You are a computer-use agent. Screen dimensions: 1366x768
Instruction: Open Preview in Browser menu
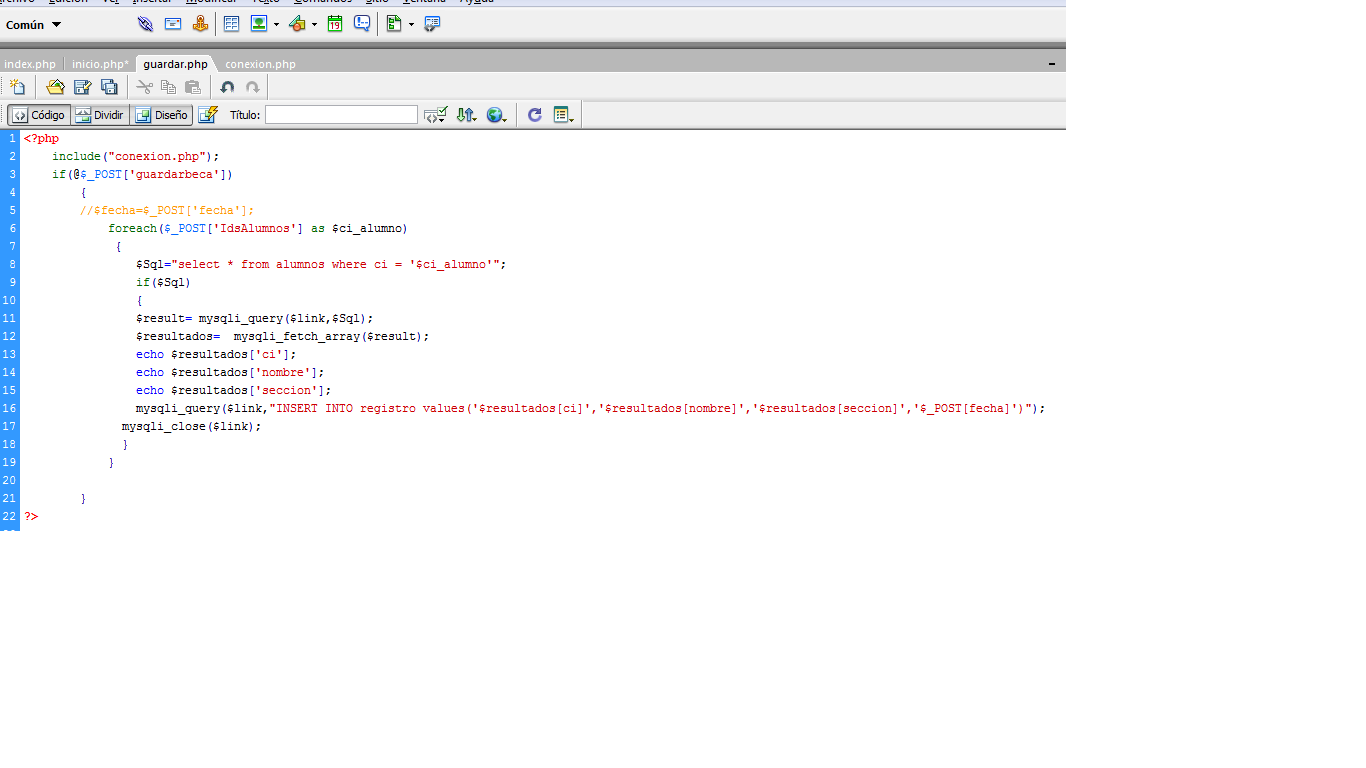coord(497,115)
